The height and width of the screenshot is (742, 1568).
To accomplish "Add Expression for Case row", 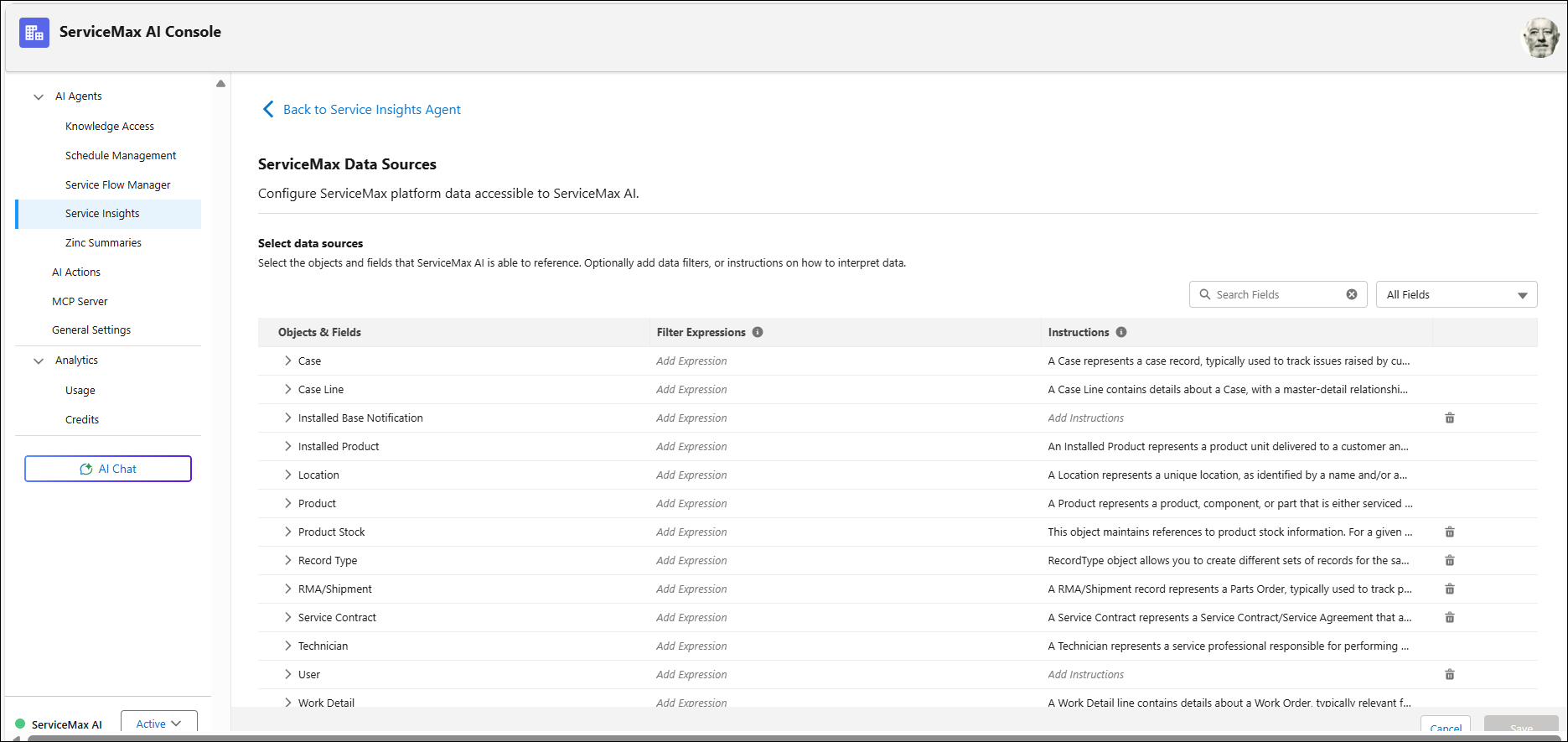I will click(x=691, y=361).
